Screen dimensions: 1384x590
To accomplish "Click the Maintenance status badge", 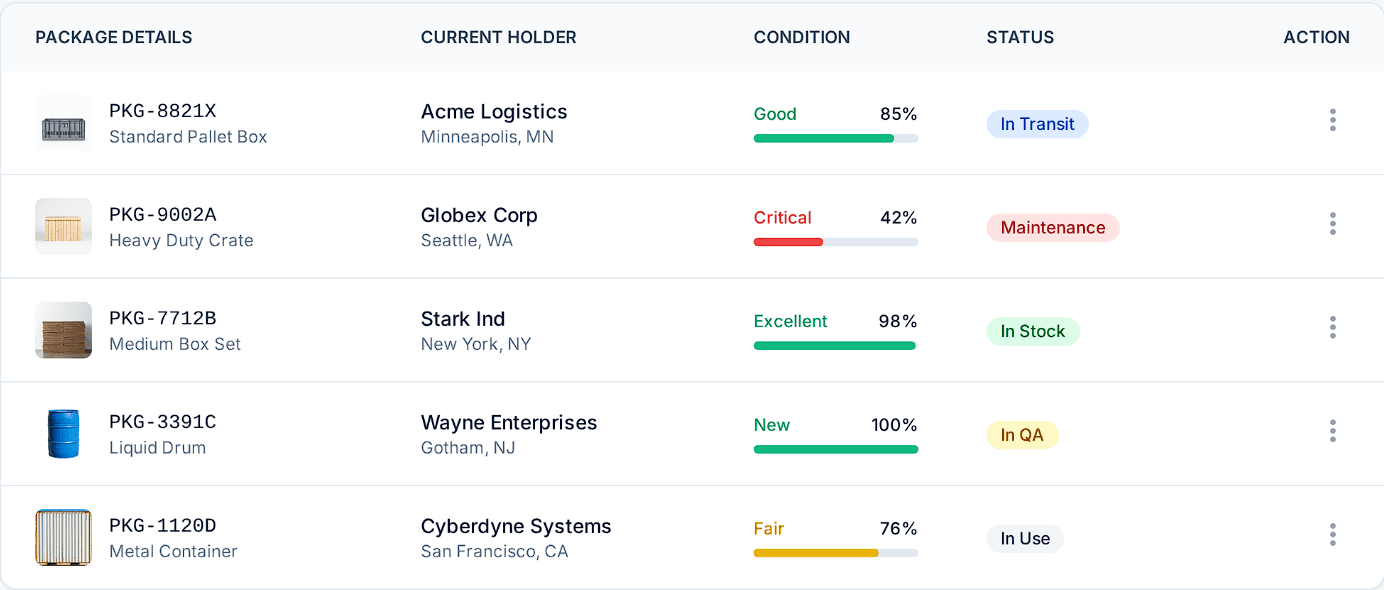I will tap(1052, 228).
